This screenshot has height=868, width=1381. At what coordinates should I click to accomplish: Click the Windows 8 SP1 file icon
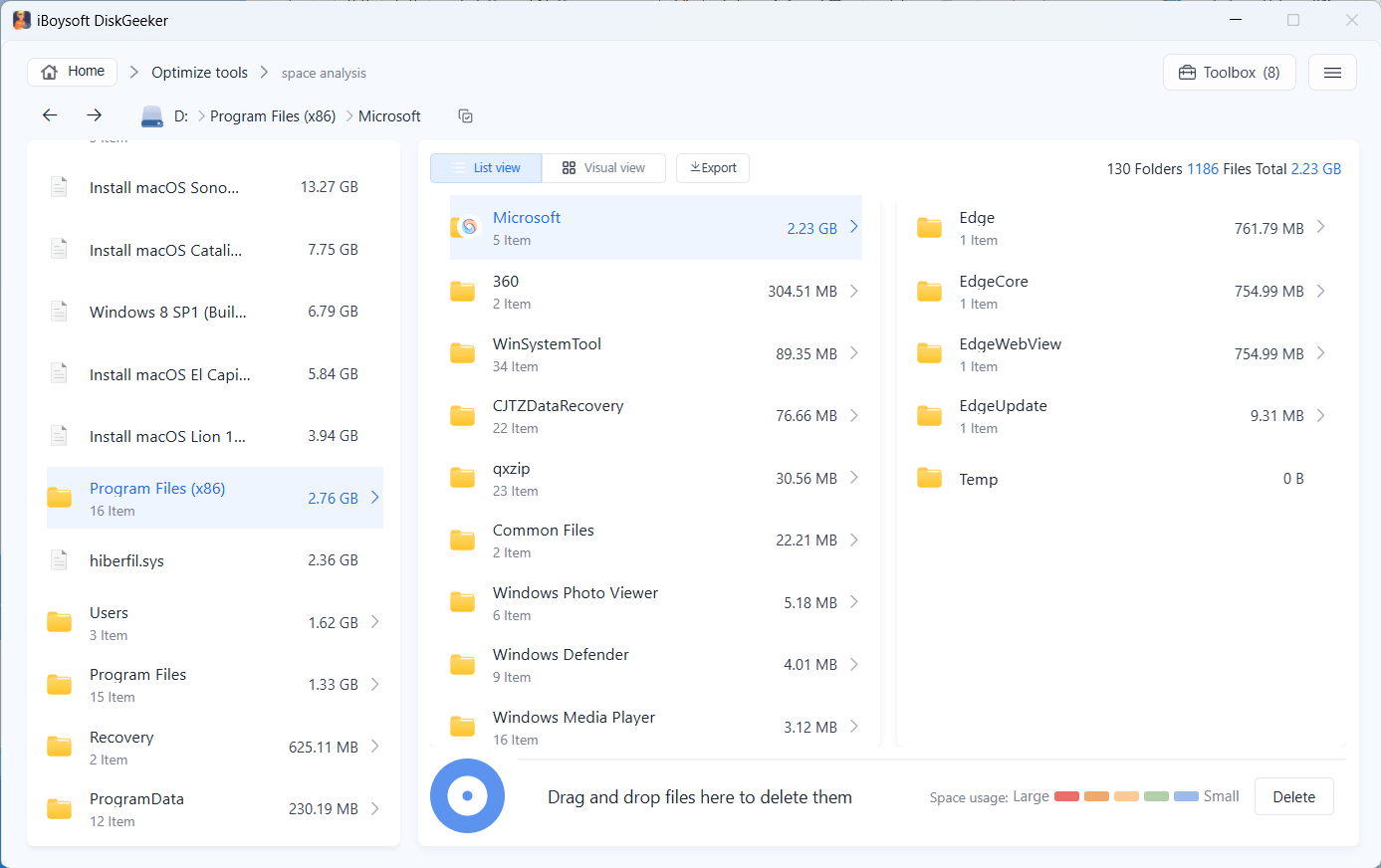pos(59,312)
